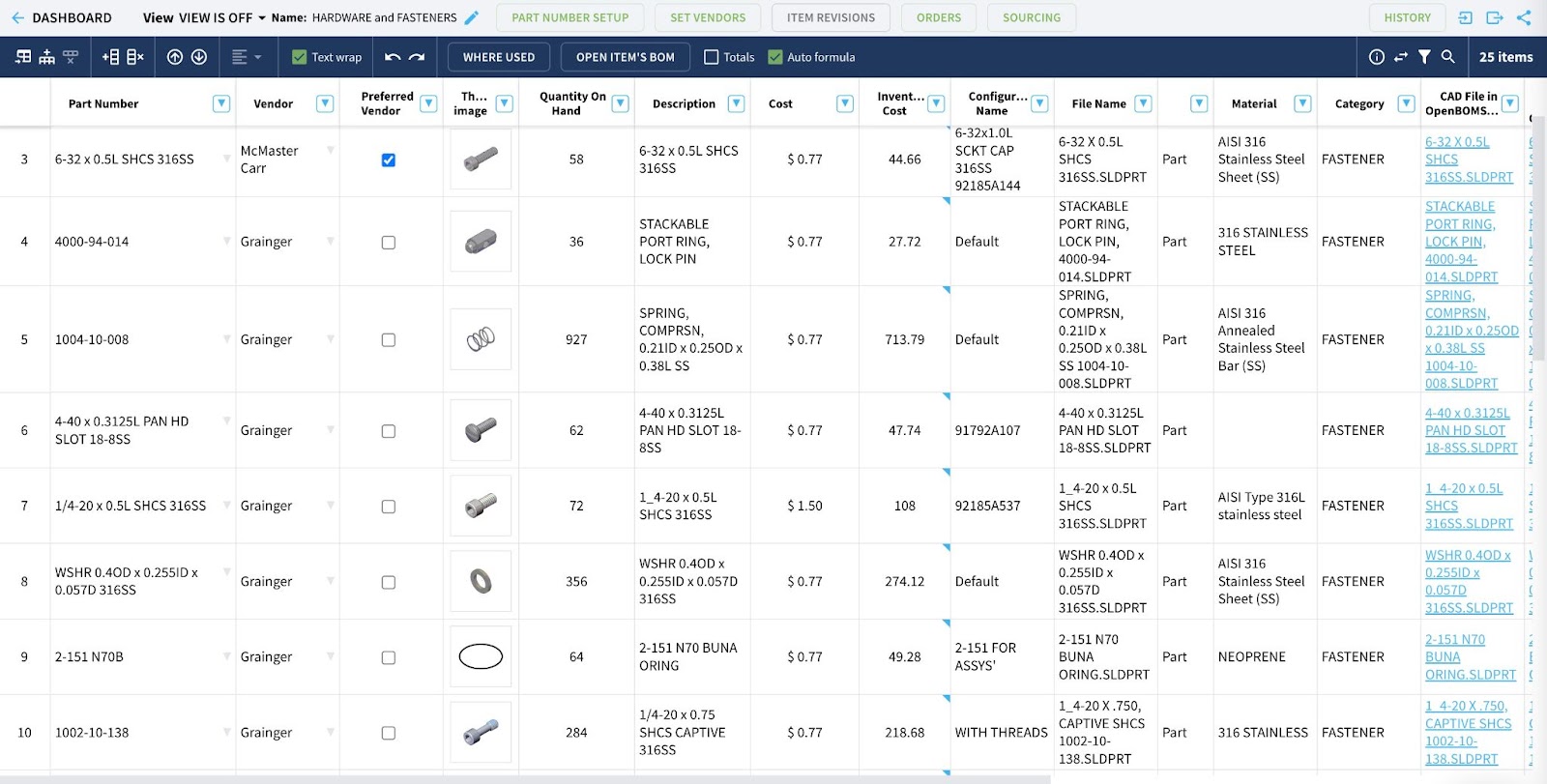Click the share icon at top right

coord(1524,17)
